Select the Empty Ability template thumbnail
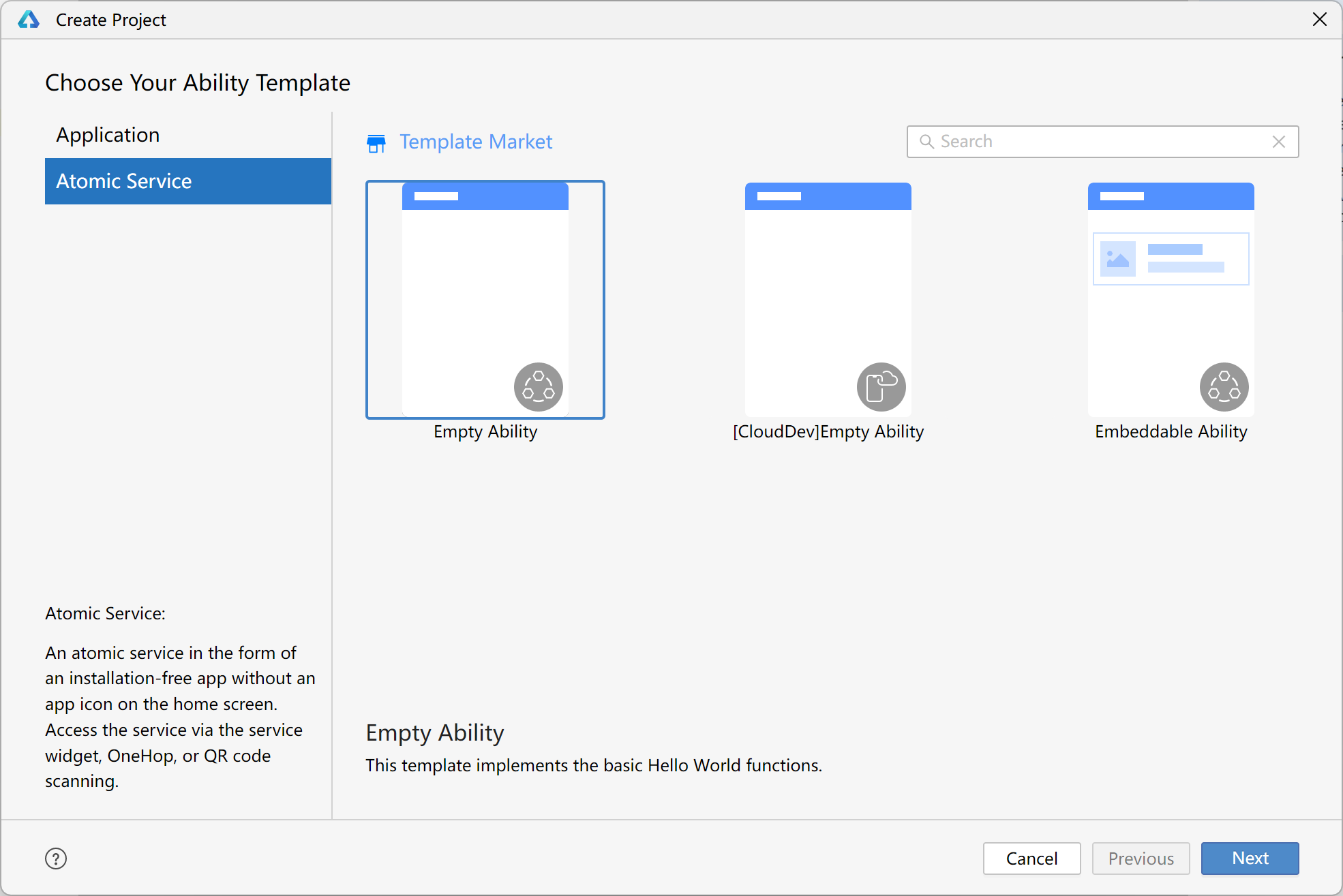This screenshot has height=896, width=1343. pos(485,300)
